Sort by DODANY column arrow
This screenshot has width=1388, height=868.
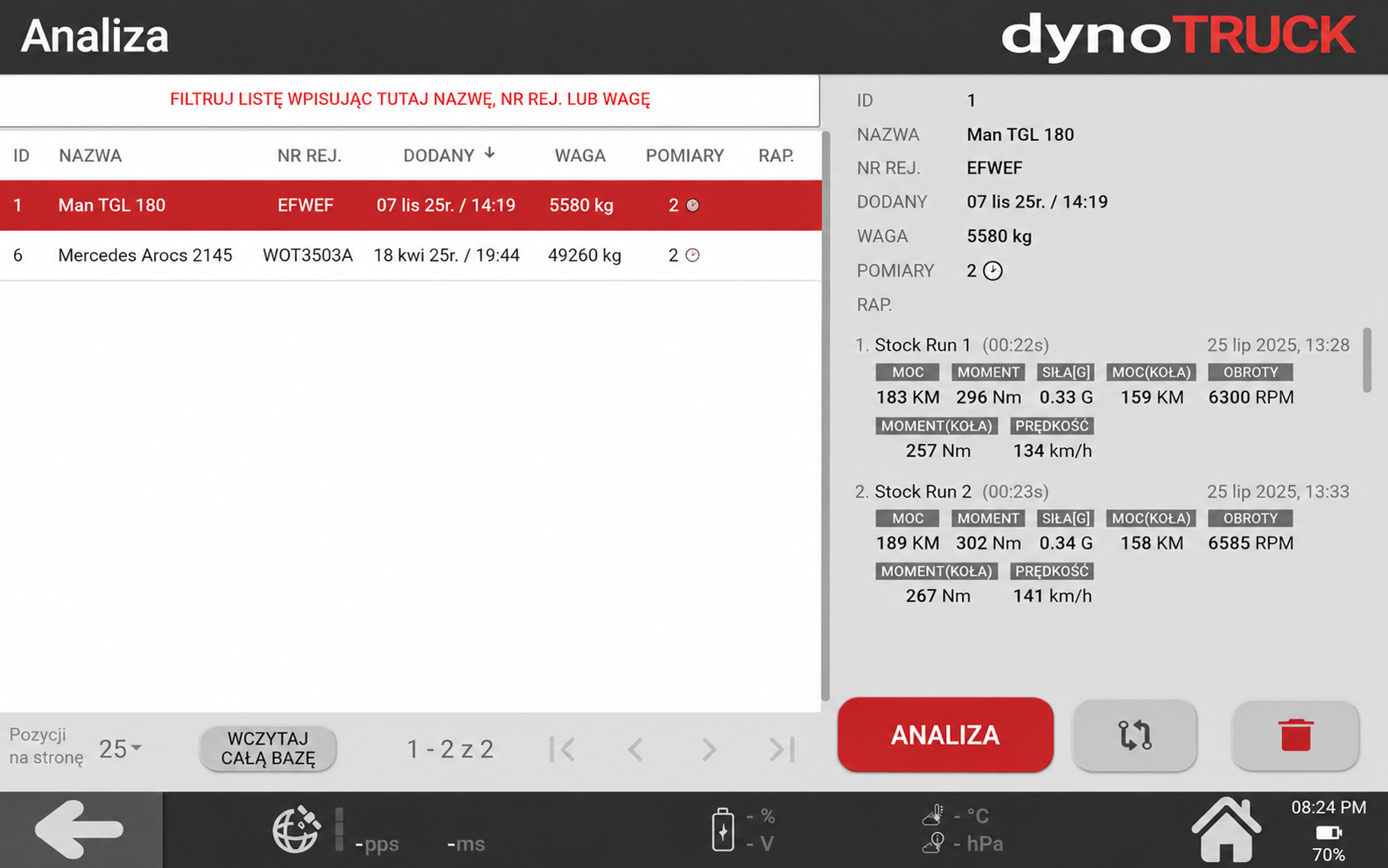[490, 153]
